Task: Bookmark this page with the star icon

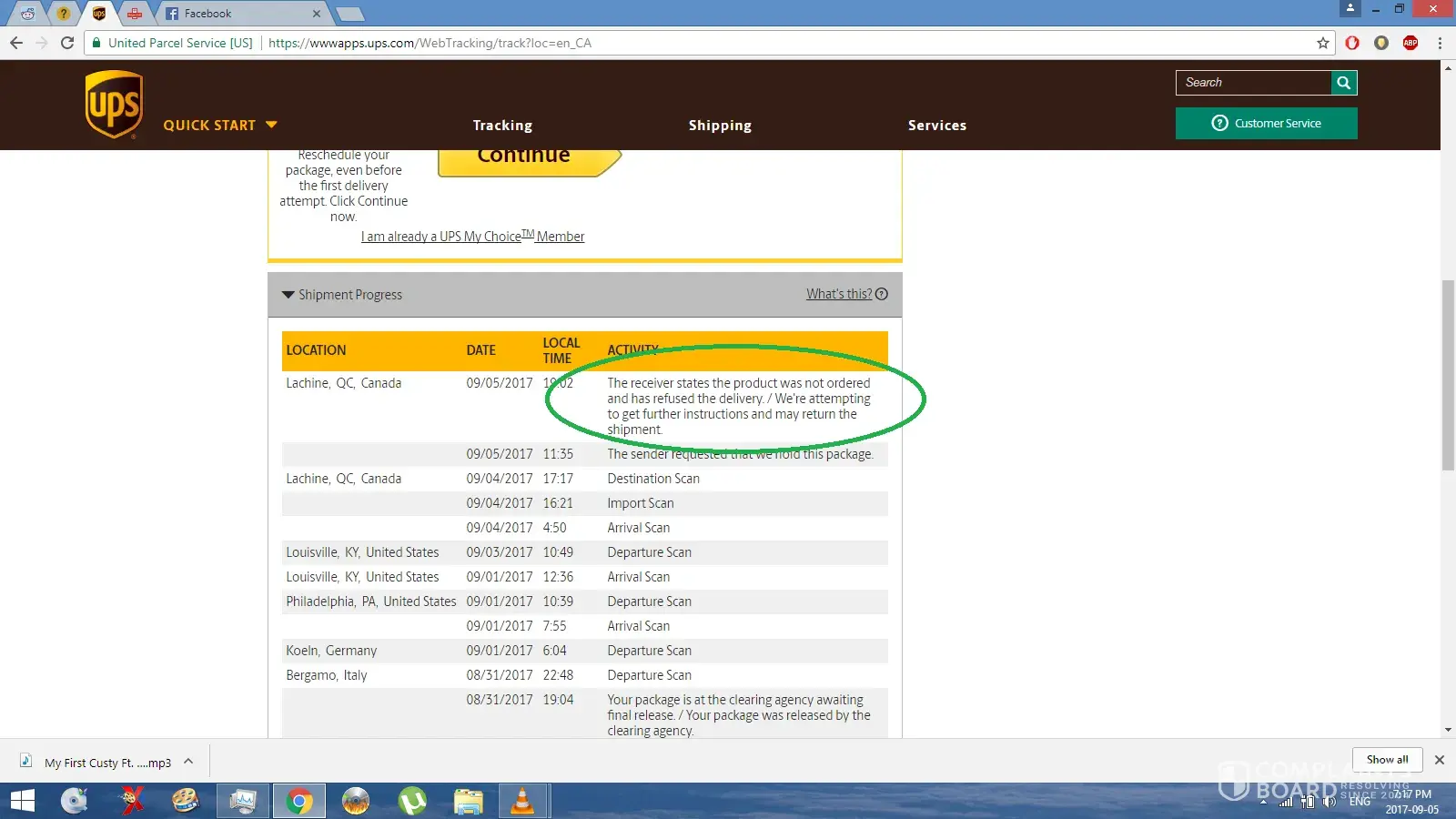Action: pos(1322,43)
